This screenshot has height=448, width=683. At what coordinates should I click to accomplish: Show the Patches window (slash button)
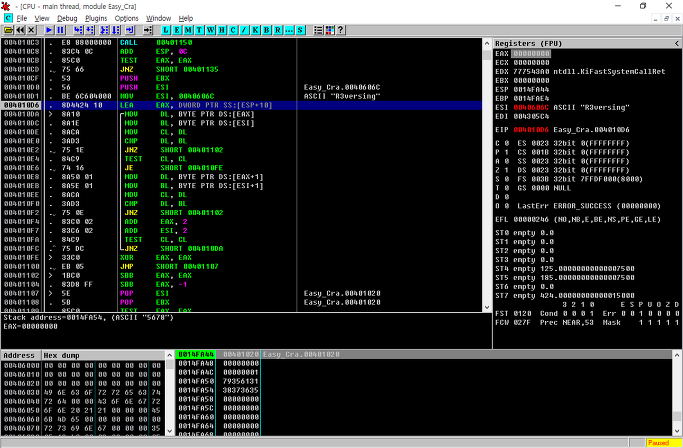pyautogui.click(x=244, y=30)
